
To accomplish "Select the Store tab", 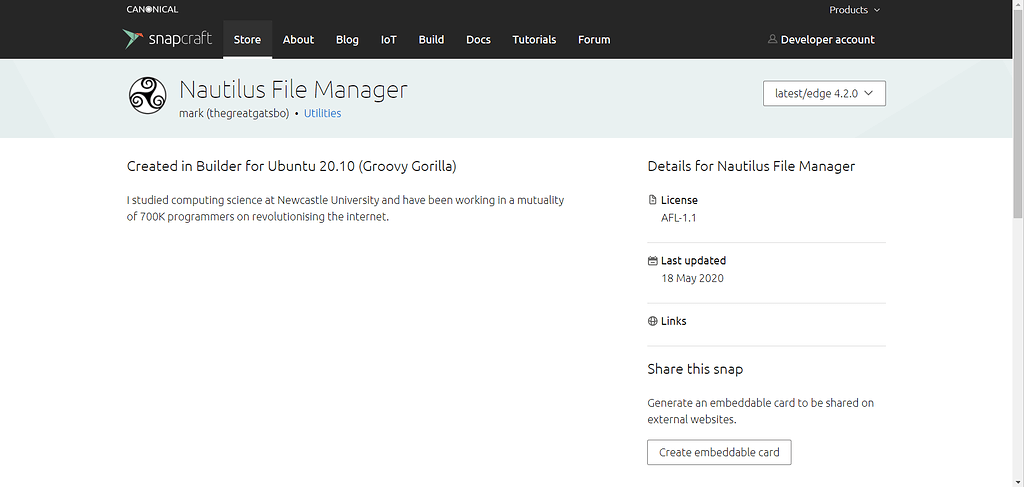I will (x=247, y=40).
